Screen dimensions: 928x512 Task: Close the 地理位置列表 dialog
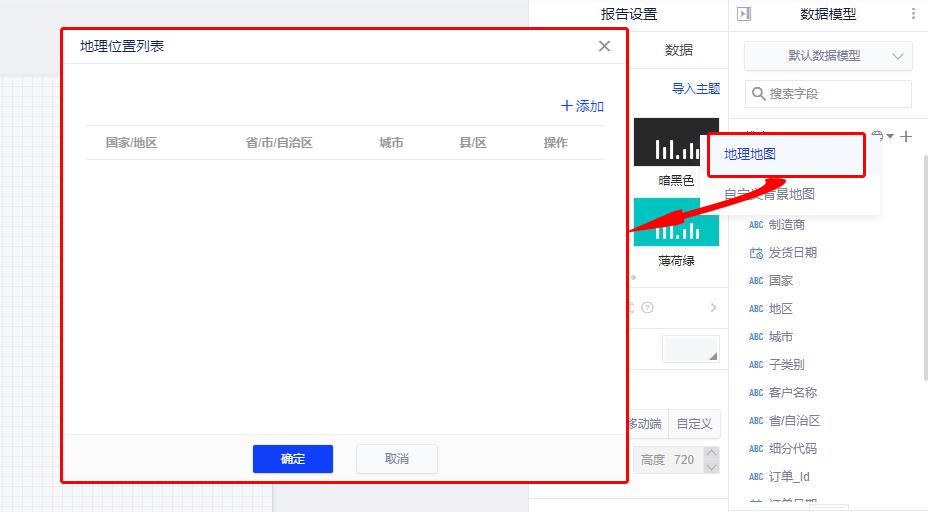(x=604, y=46)
